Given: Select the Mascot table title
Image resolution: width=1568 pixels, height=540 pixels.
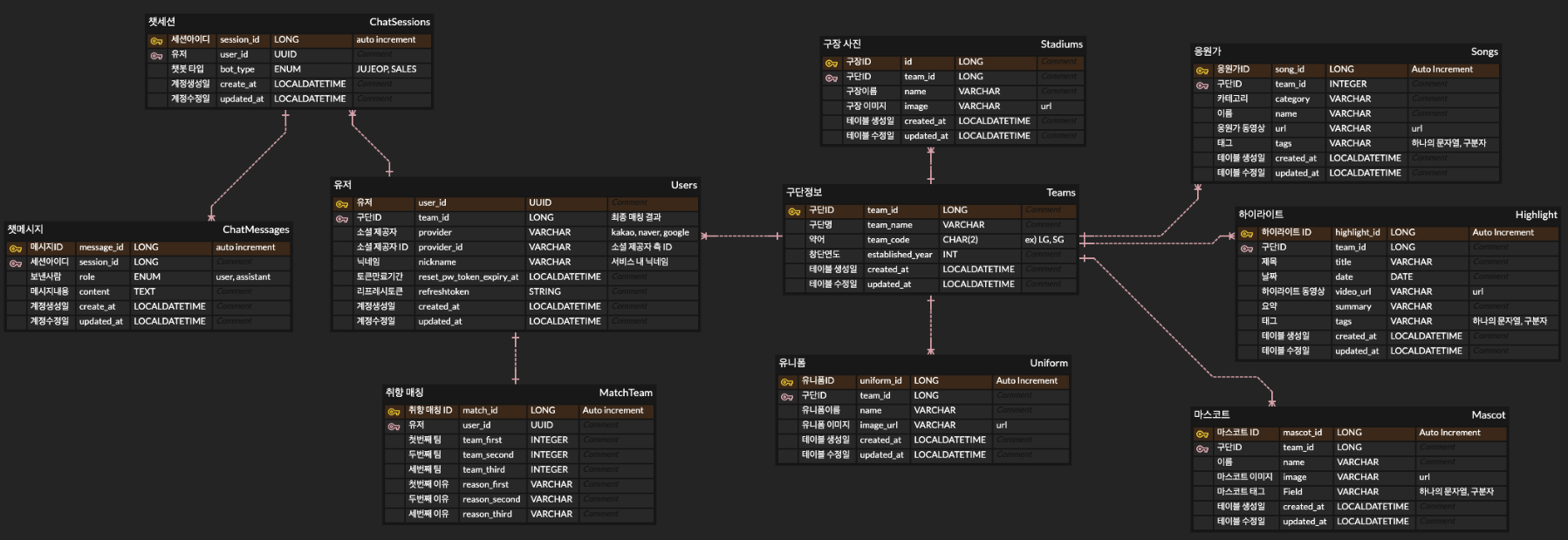Looking at the screenshot, I should 1488,414.
